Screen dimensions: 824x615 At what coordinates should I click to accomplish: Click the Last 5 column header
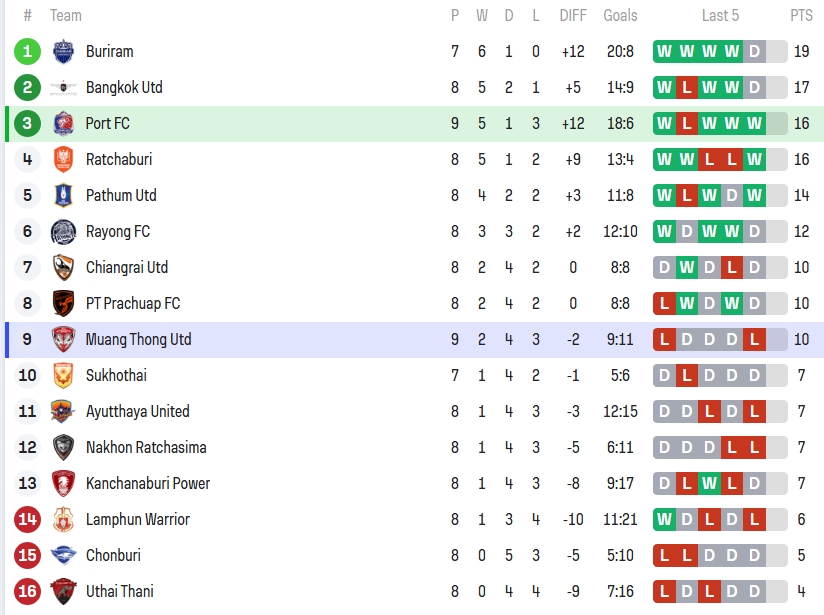(720, 15)
